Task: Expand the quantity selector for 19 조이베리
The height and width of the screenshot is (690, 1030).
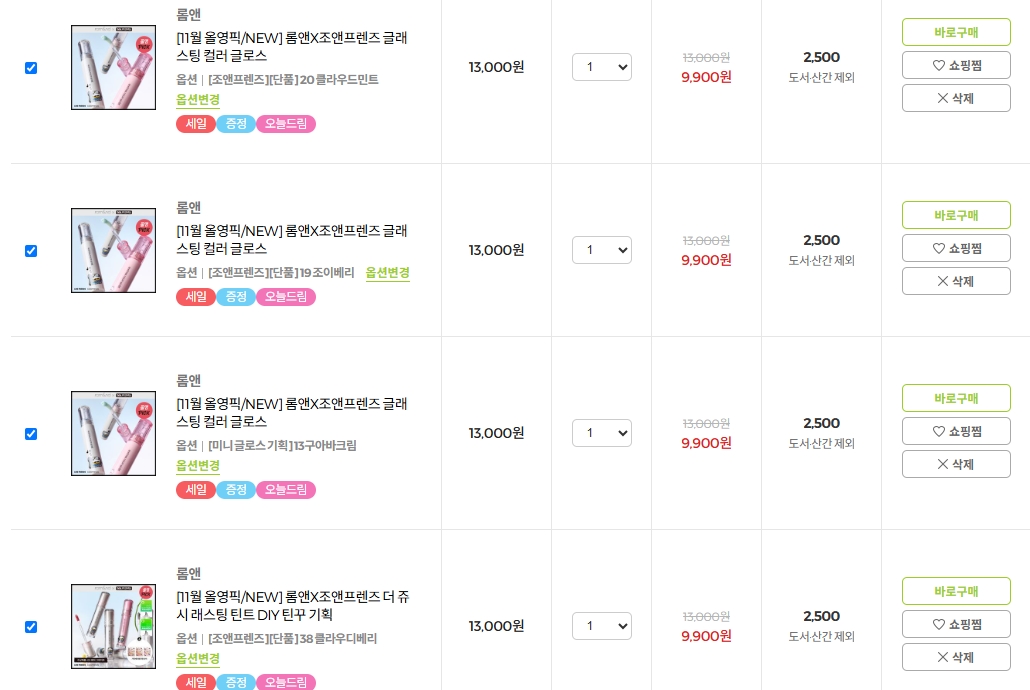Action: pos(602,250)
